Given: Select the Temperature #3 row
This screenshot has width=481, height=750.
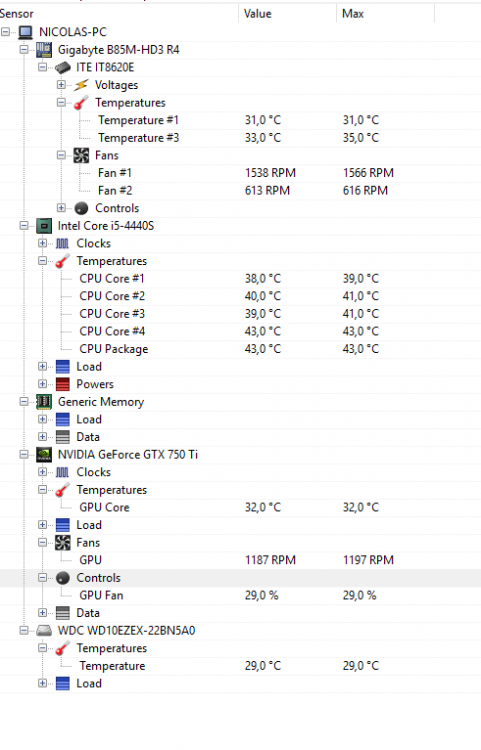Looking at the screenshot, I should coord(240,138).
